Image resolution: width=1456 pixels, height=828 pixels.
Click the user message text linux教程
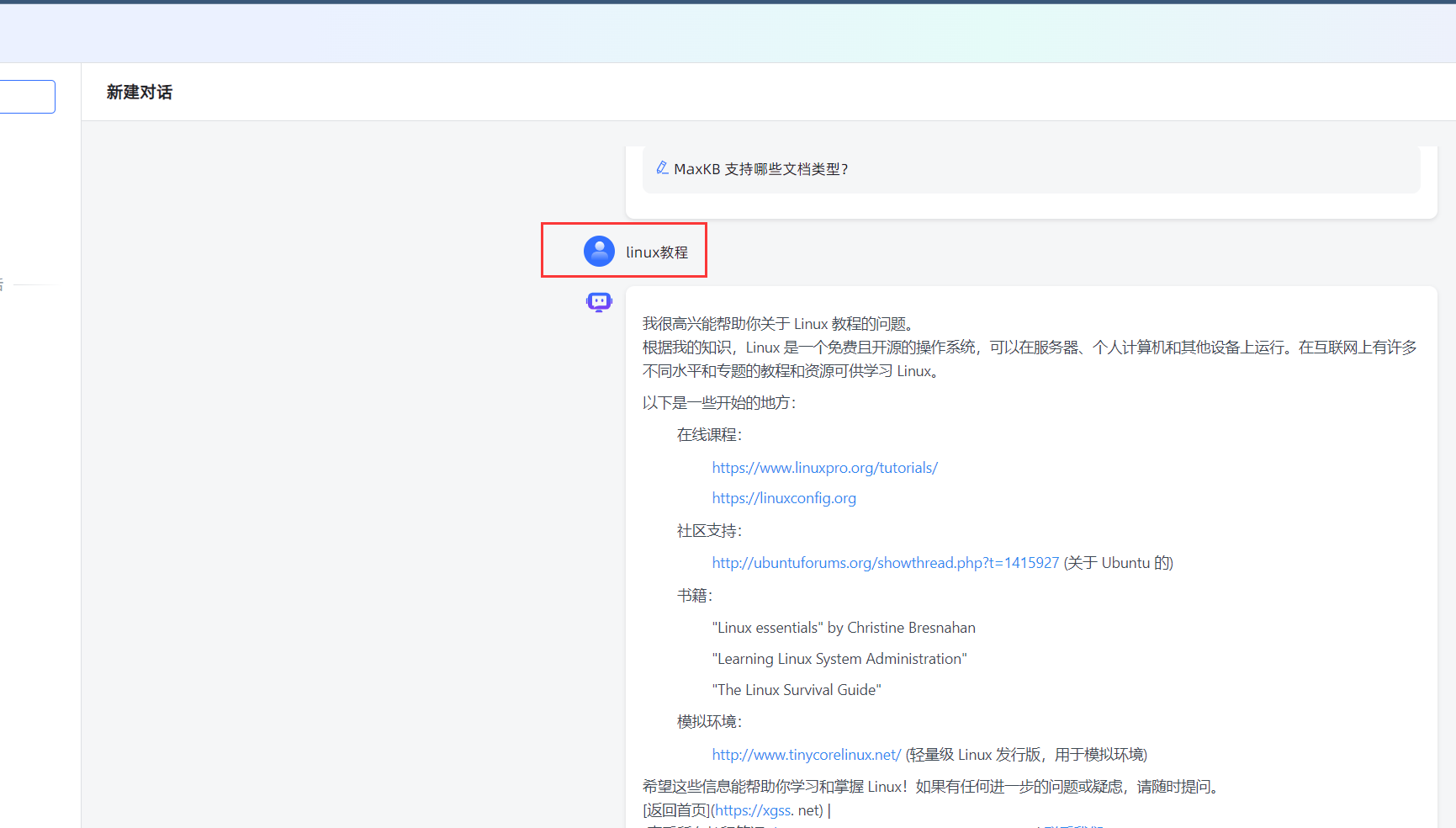657,252
